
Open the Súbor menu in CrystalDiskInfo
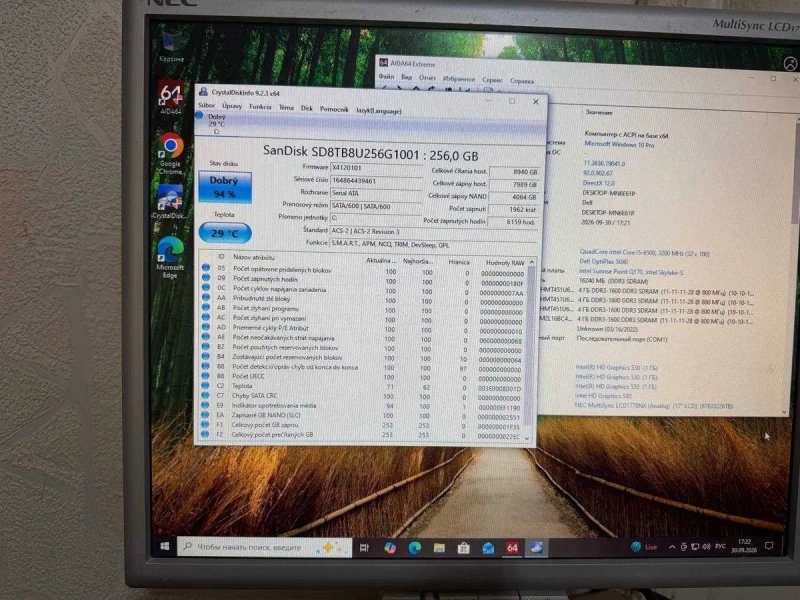click(x=206, y=105)
